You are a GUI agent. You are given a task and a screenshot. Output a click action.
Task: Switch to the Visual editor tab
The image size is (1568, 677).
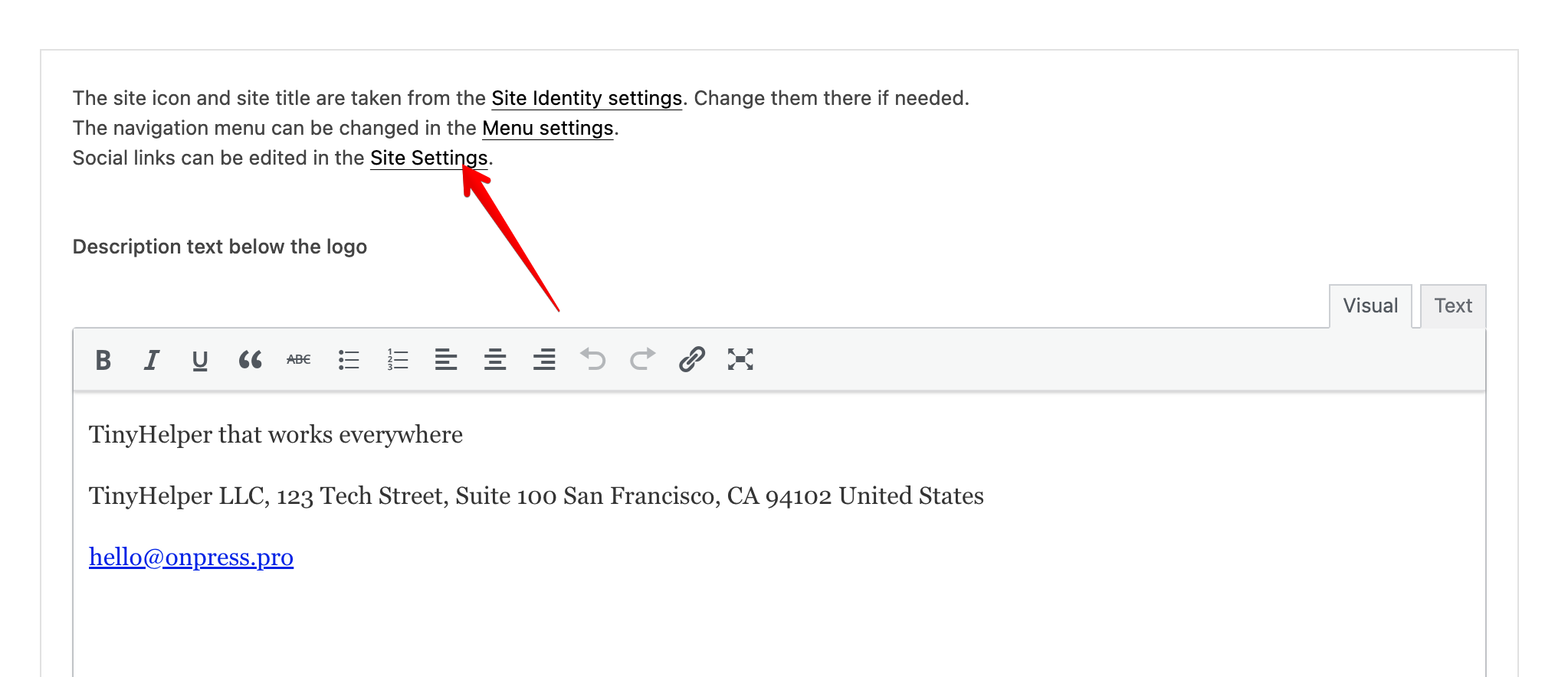click(x=1370, y=306)
